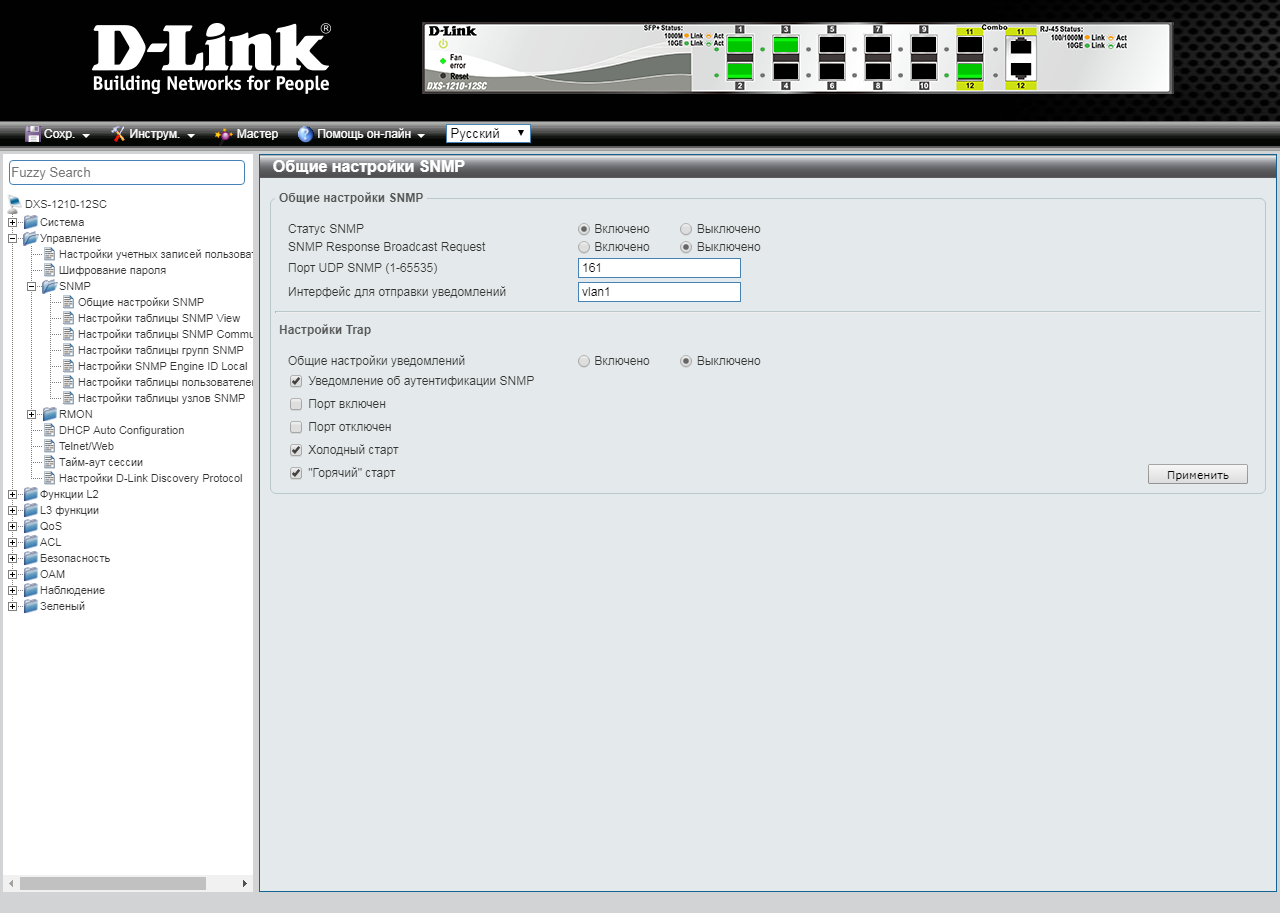Collapse the Управление tree node
Screen dimensions: 1280x913
(x=12, y=238)
